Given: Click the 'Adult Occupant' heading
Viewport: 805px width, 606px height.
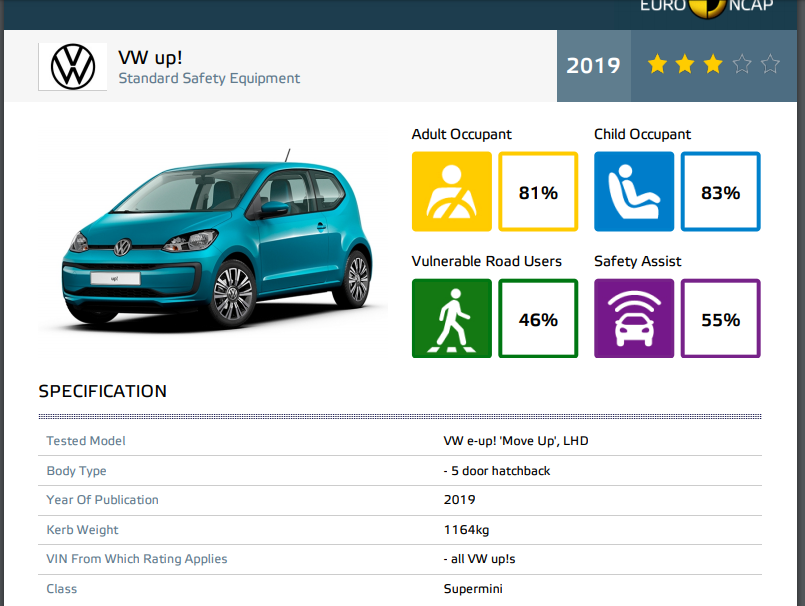Looking at the screenshot, I should pyautogui.click(x=462, y=135).
